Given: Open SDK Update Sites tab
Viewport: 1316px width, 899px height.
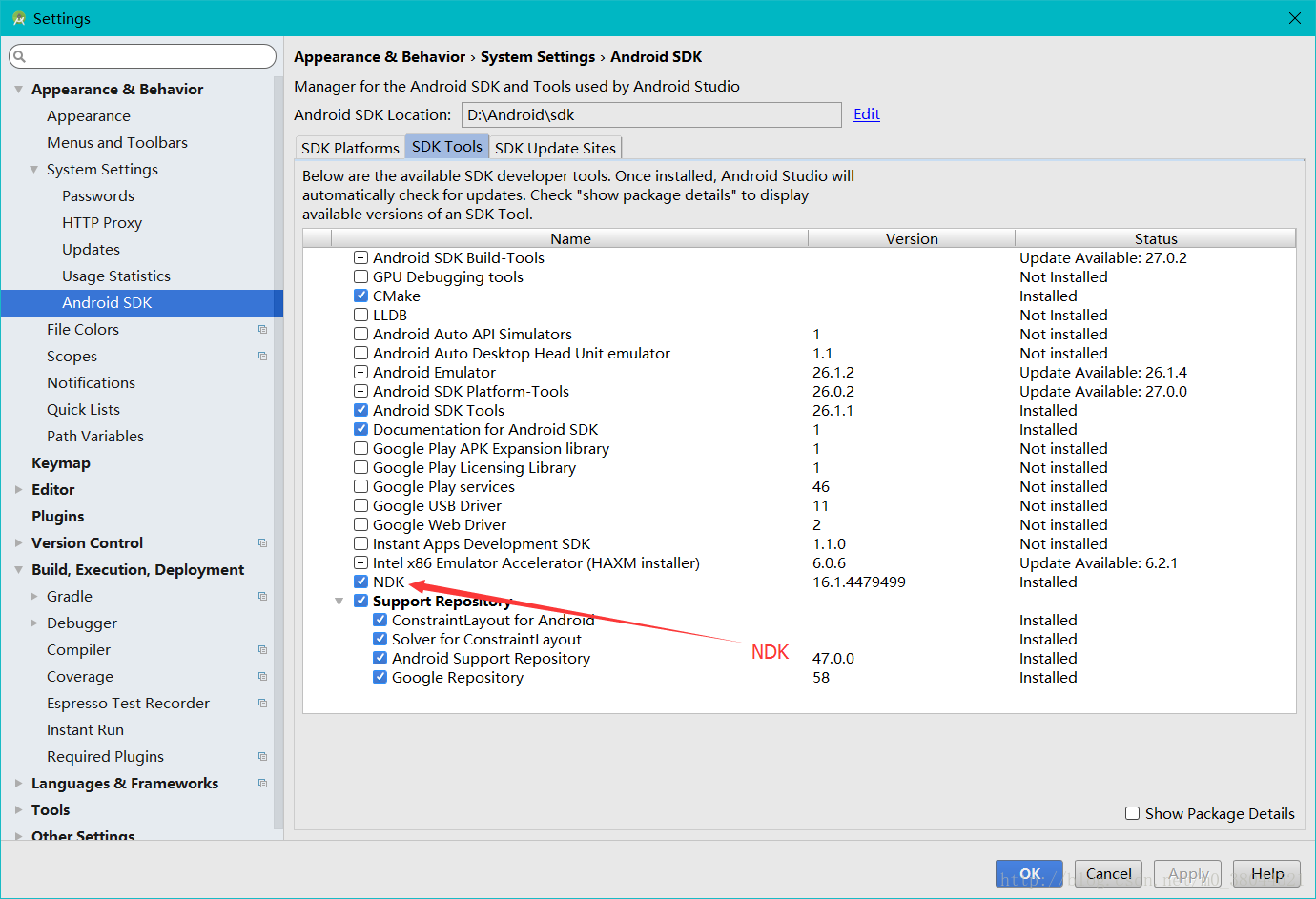Looking at the screenshot, I should 555,148.
